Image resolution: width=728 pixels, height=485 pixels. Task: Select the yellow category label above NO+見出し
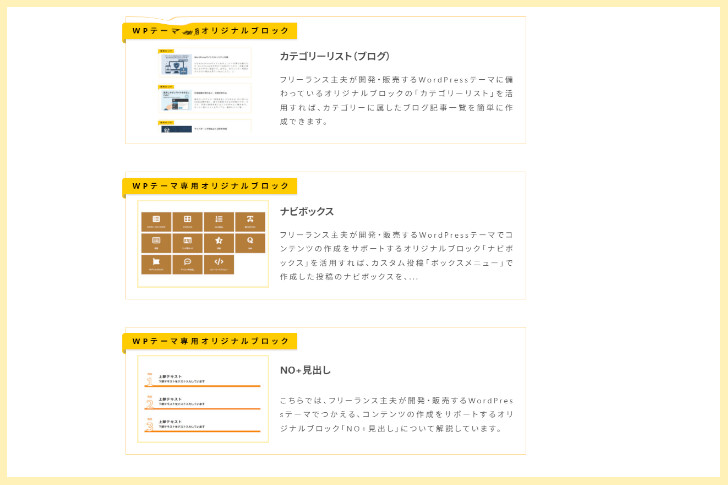click(210, 342)
